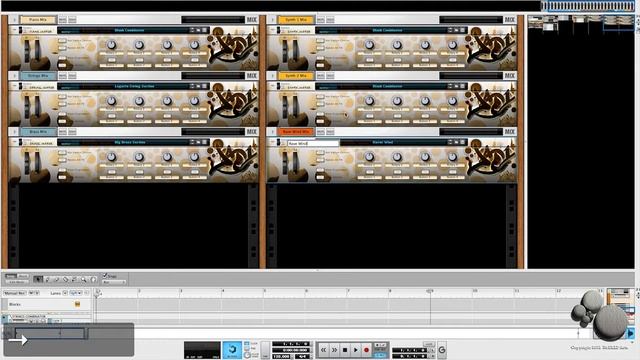This screenshot has height=360, width=640.
Task: Open the Bar snap value dropdown
Action: 114,282
